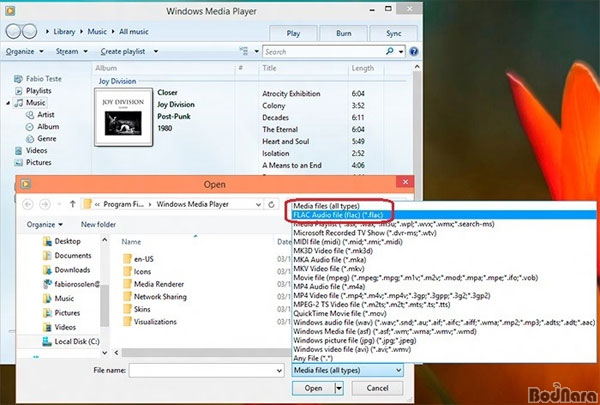Expand the File name history dropdown
This screenshot has height=405, width=600.
pyautogui.click(x=280, y=371)
